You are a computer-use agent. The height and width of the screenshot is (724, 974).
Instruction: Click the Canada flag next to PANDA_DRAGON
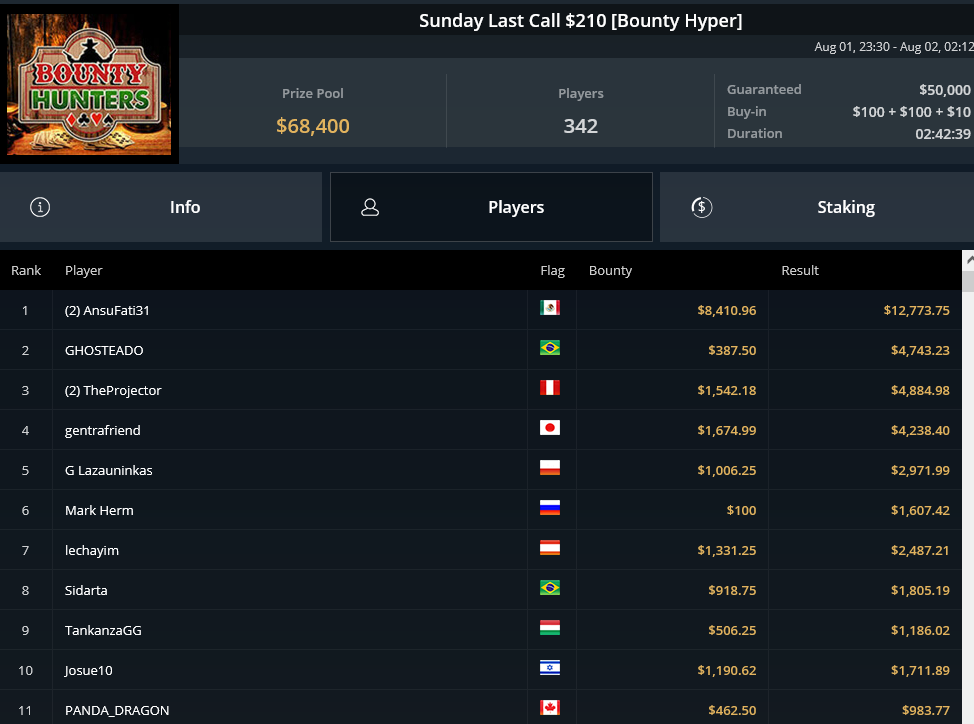pyautogui.click(x=550, y=708)
